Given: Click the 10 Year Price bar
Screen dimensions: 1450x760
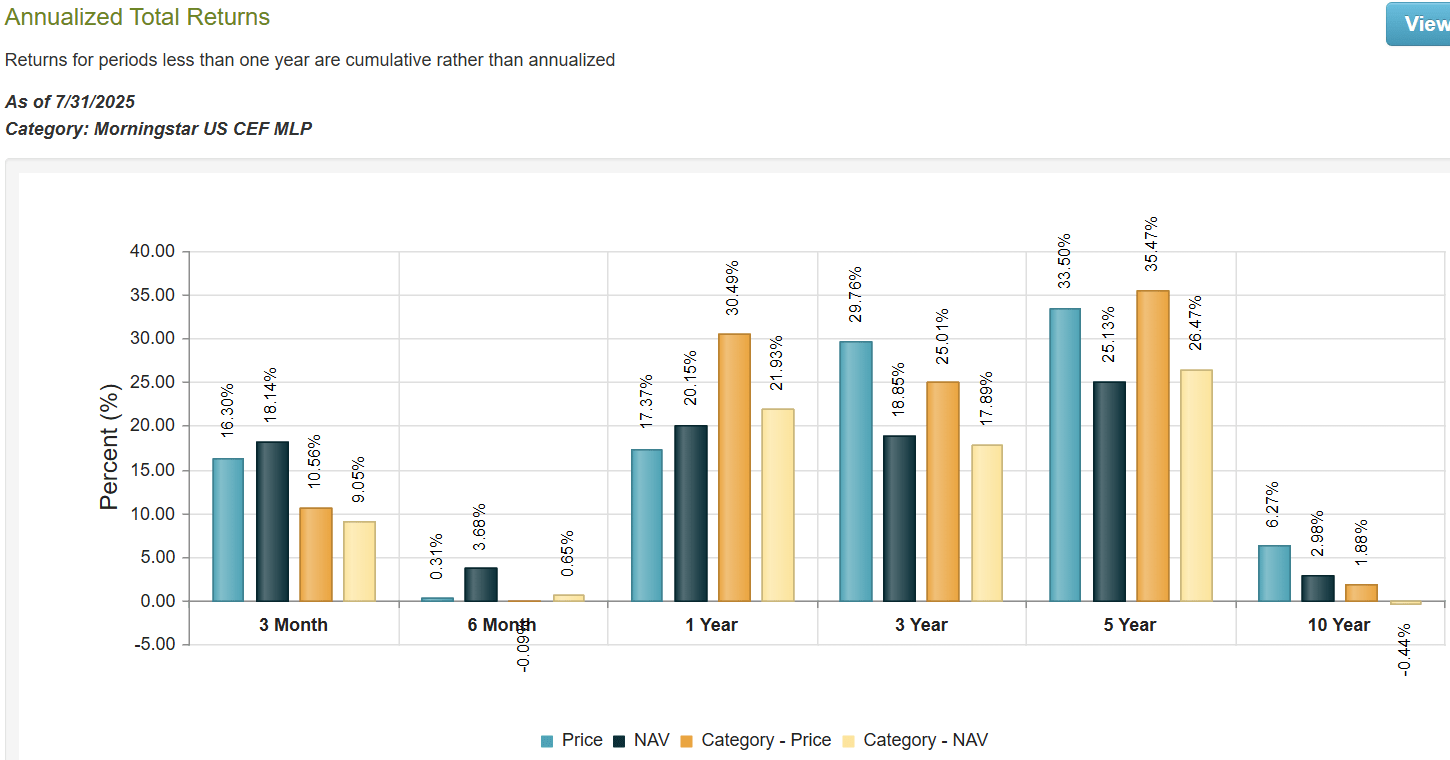Looking at the screenshot, I should click(x=1274, y=573).
